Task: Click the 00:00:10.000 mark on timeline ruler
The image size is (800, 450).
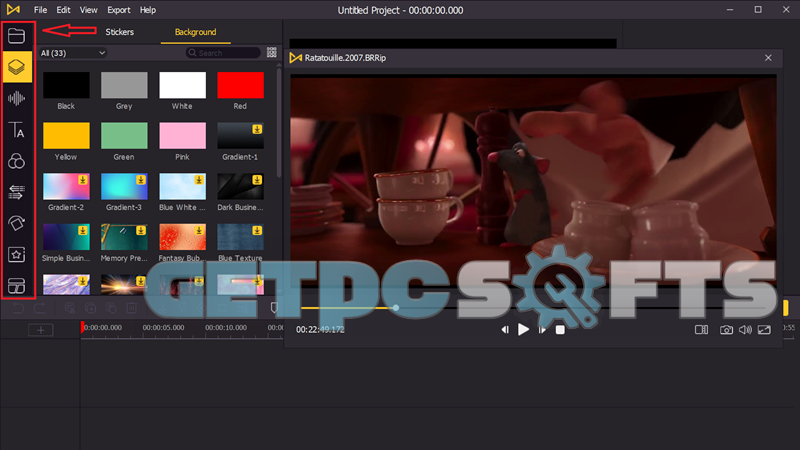Action: 226,328
